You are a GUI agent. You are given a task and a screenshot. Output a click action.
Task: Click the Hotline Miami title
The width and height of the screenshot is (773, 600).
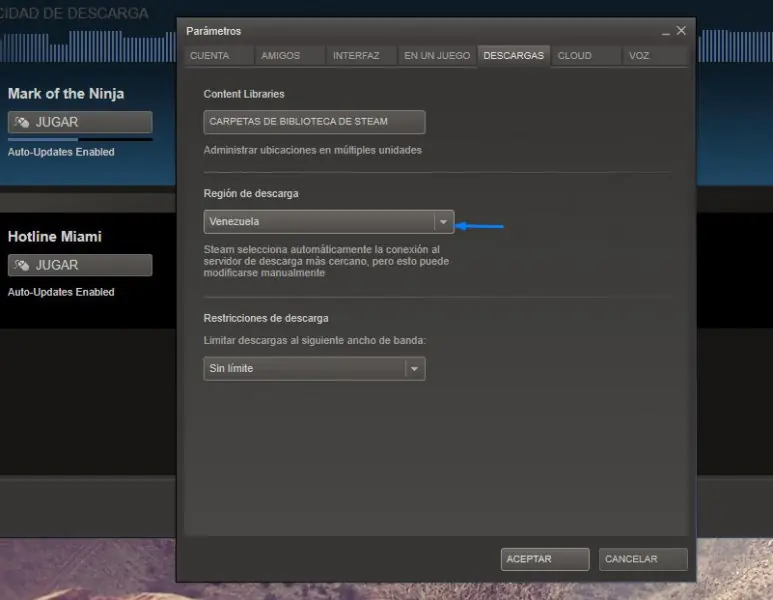click(55, 237)
